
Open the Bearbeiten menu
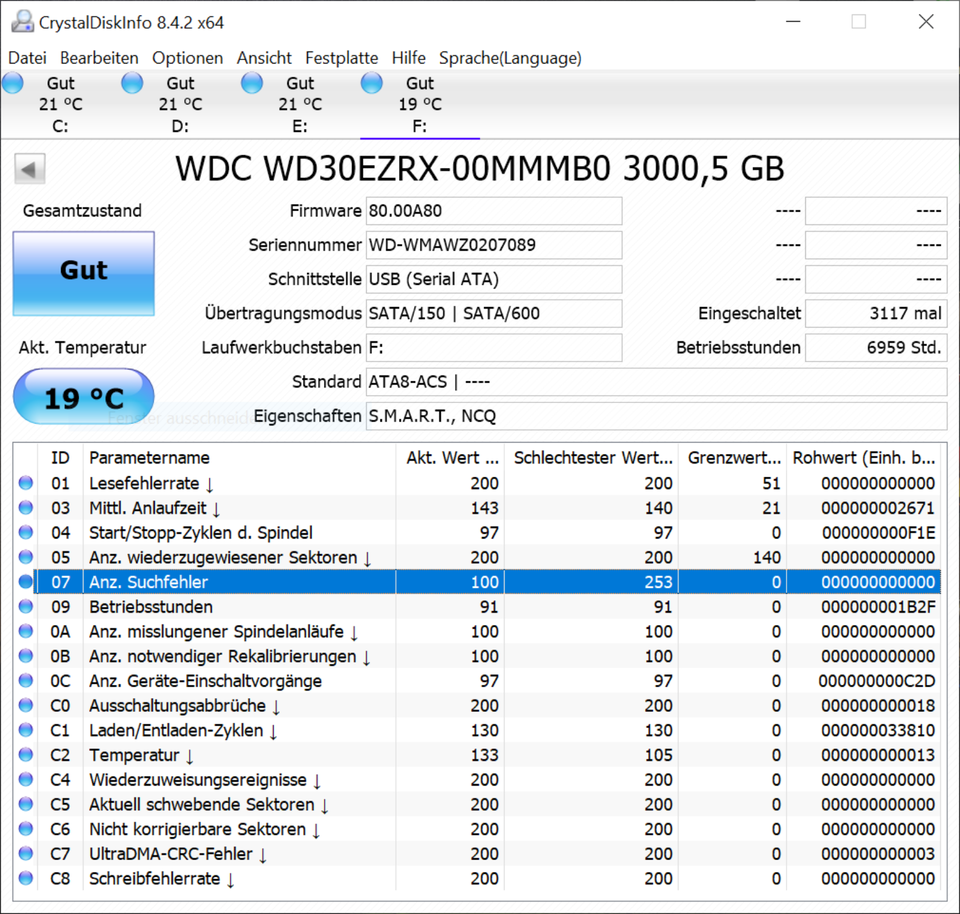point(99,58)
